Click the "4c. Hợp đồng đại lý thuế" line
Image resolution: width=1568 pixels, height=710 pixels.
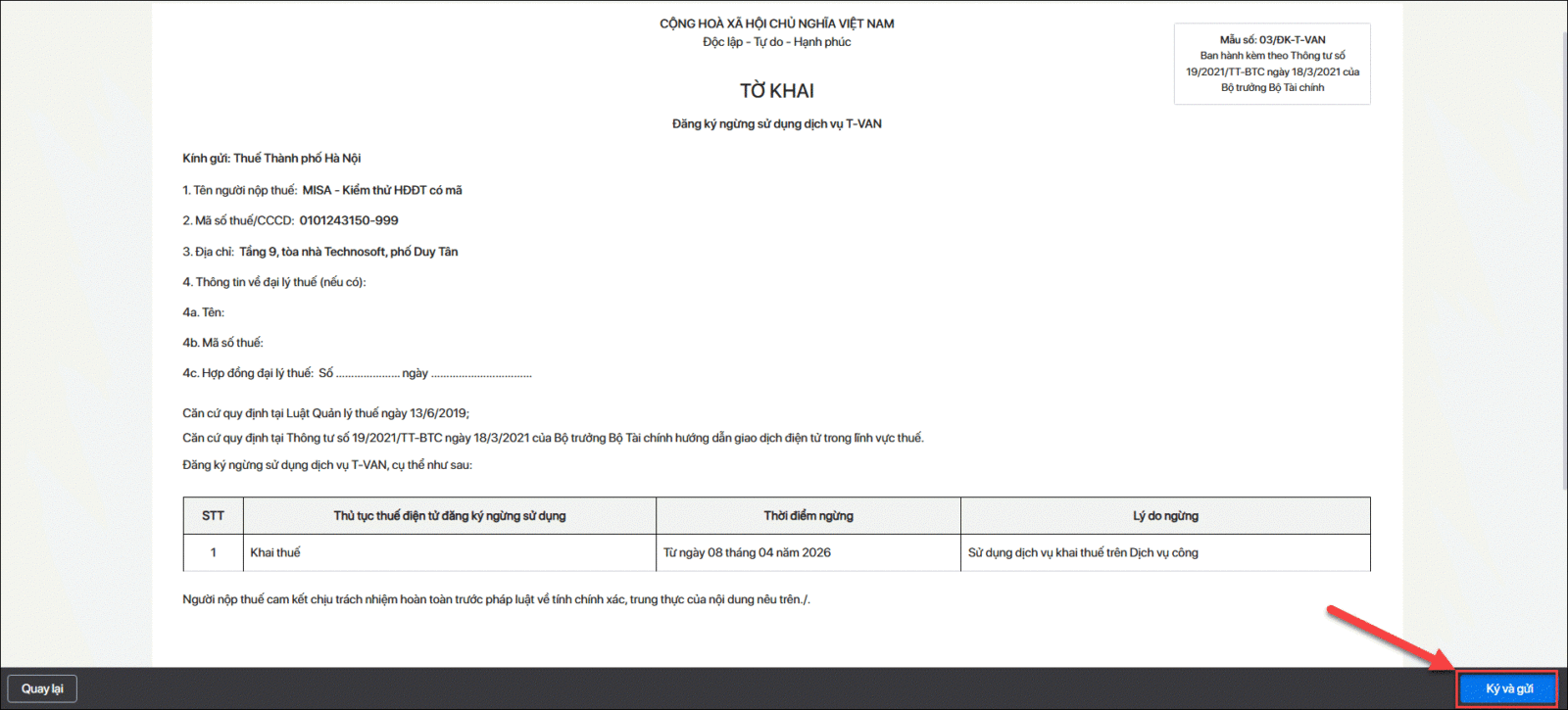[357, 373]
